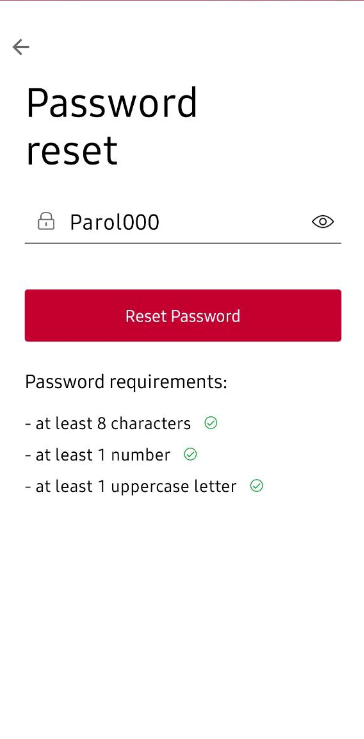Screen dimensions: 364x739
Task: Click the Reset Password button
Action: click(x=183, y=315)
